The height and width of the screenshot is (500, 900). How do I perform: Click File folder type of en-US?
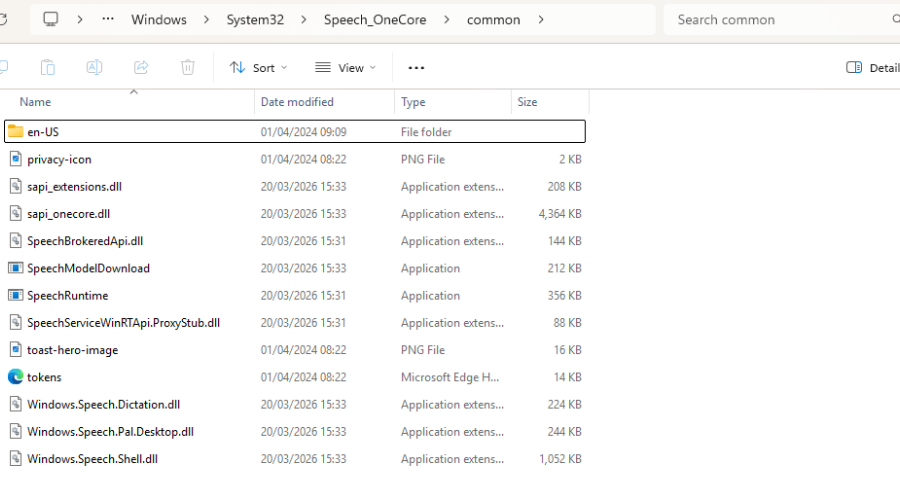426,132
